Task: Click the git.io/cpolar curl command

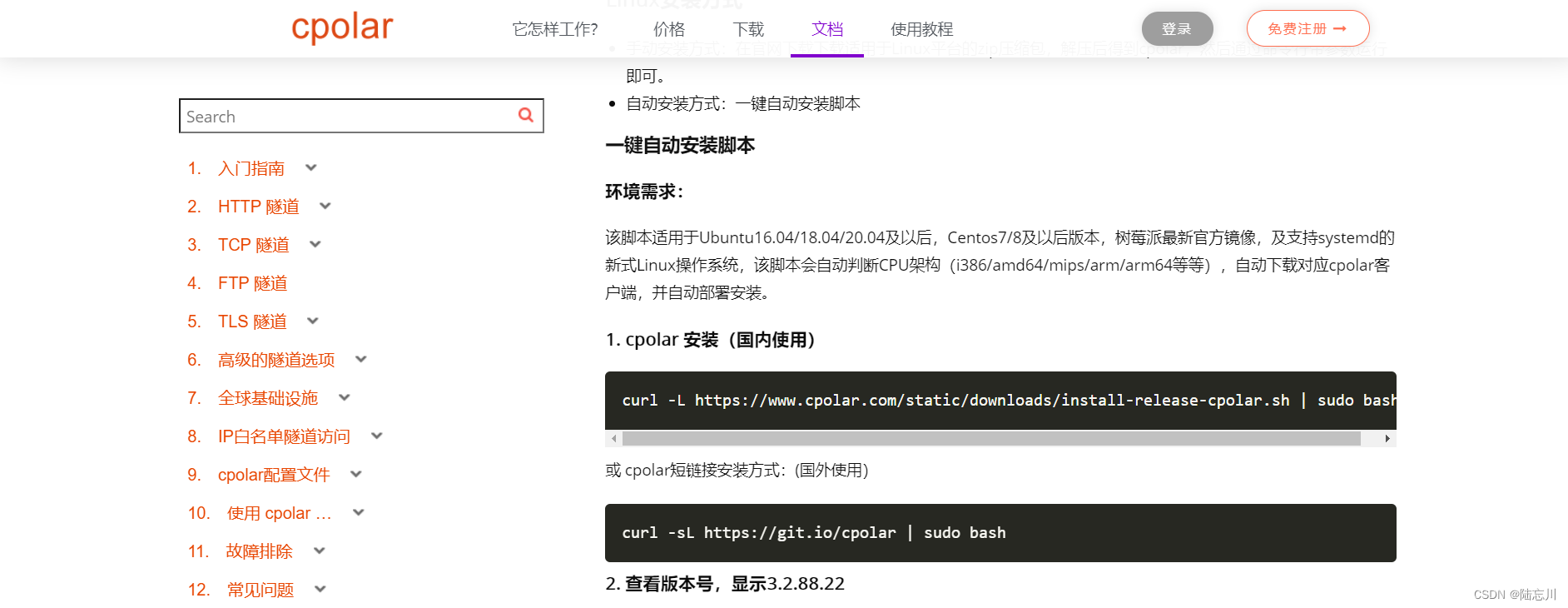Action: [814, 533]
